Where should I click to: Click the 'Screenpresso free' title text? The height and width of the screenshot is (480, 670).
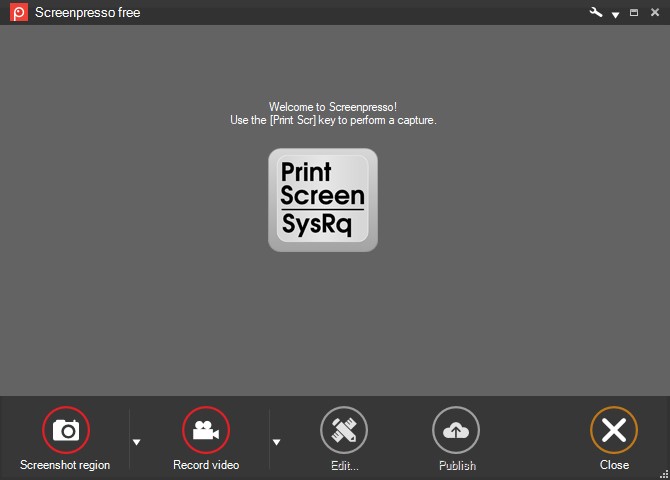[87, 13]
